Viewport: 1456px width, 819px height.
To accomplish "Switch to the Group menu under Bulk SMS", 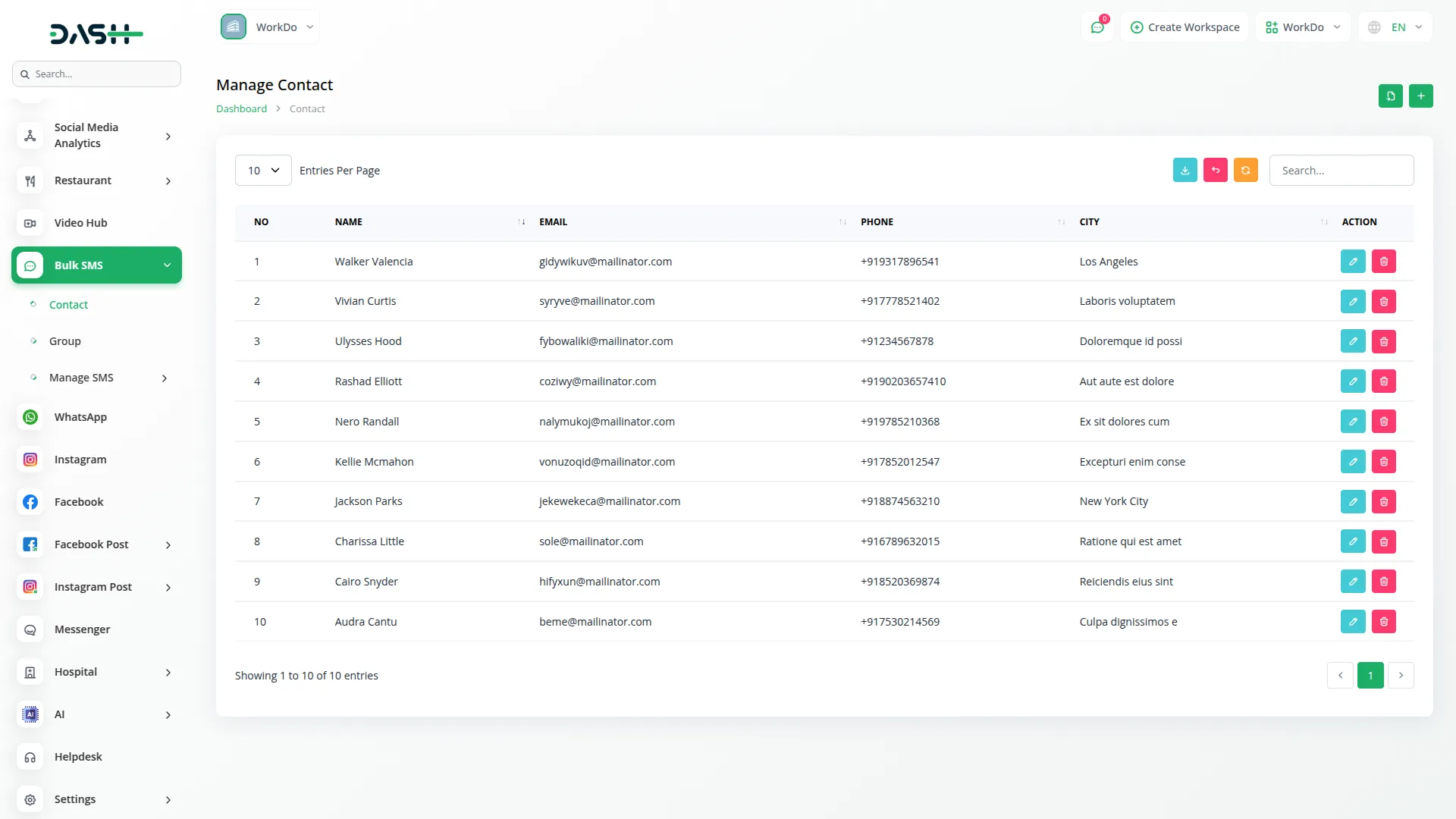I will (x=66, y=340).
